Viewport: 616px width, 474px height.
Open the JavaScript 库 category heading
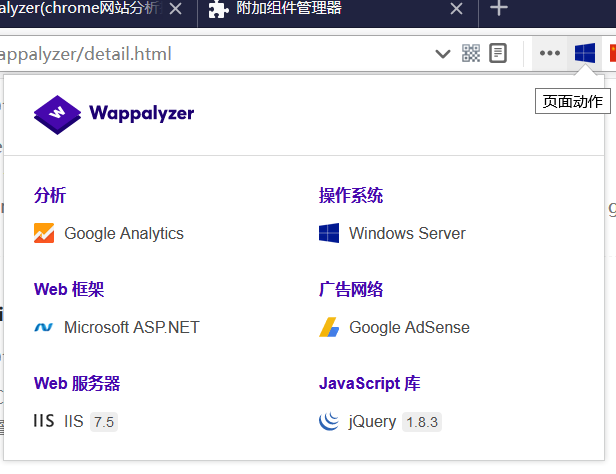pos(370,383)
